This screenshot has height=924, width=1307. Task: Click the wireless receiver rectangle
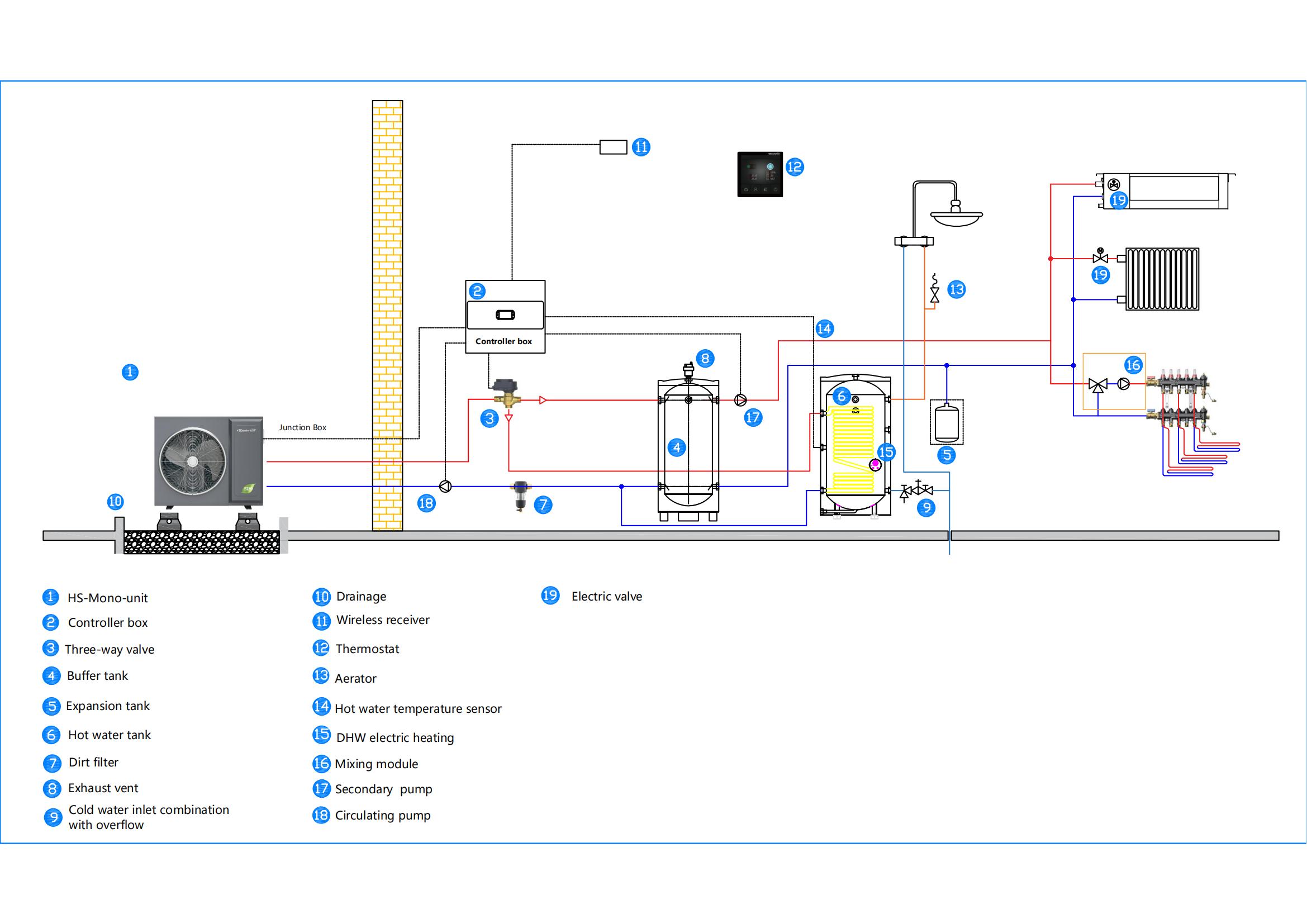613,147
